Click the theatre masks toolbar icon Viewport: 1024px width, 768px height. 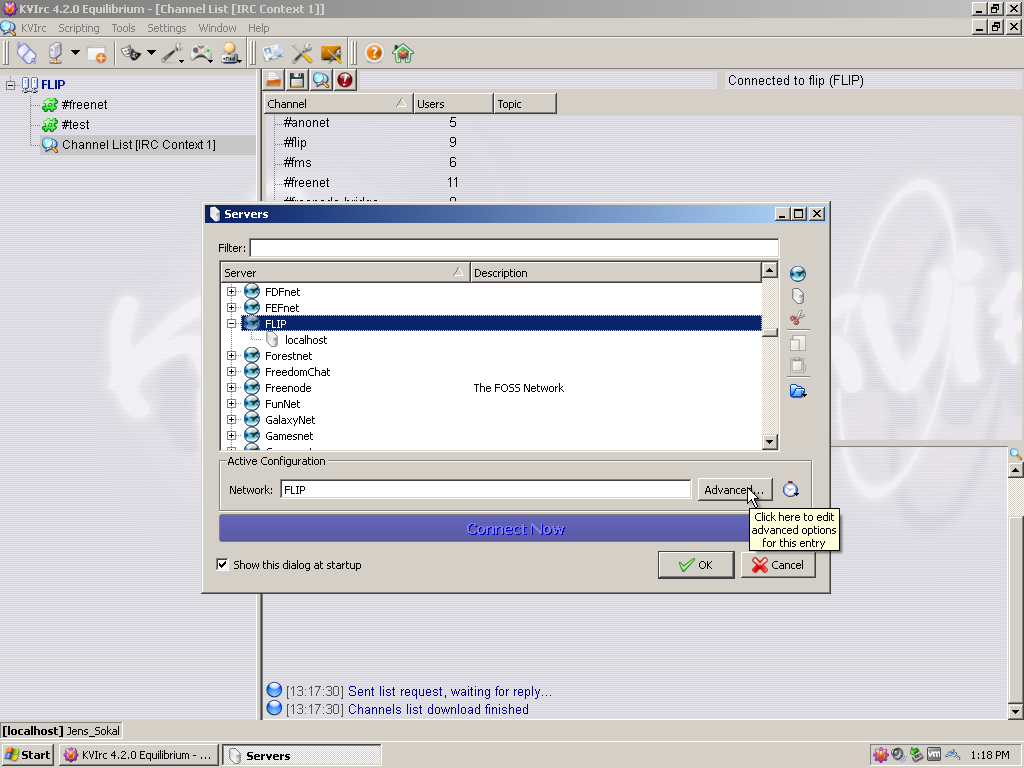tap(131, 54)
